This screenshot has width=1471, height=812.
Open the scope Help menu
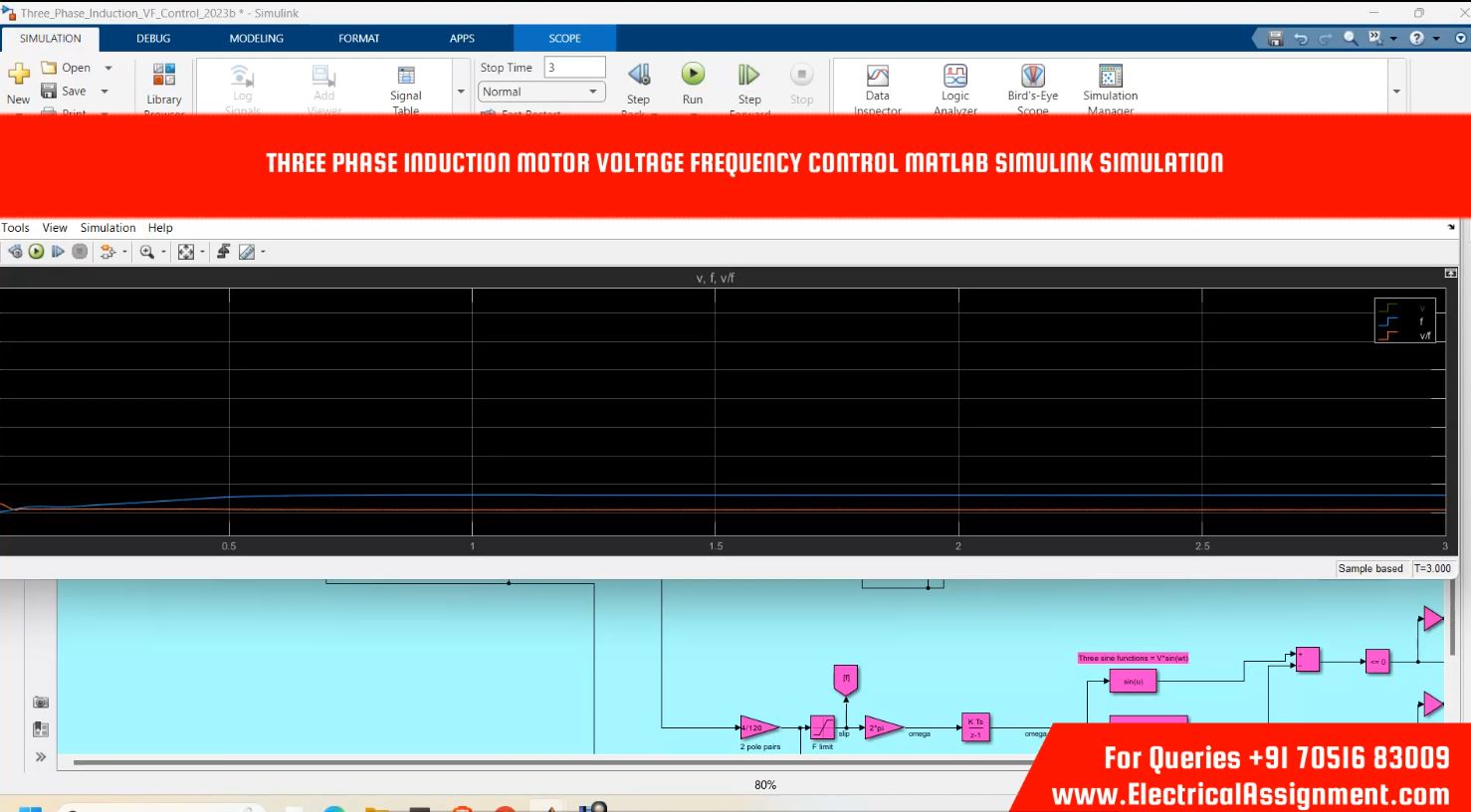(x=160, y=228)
